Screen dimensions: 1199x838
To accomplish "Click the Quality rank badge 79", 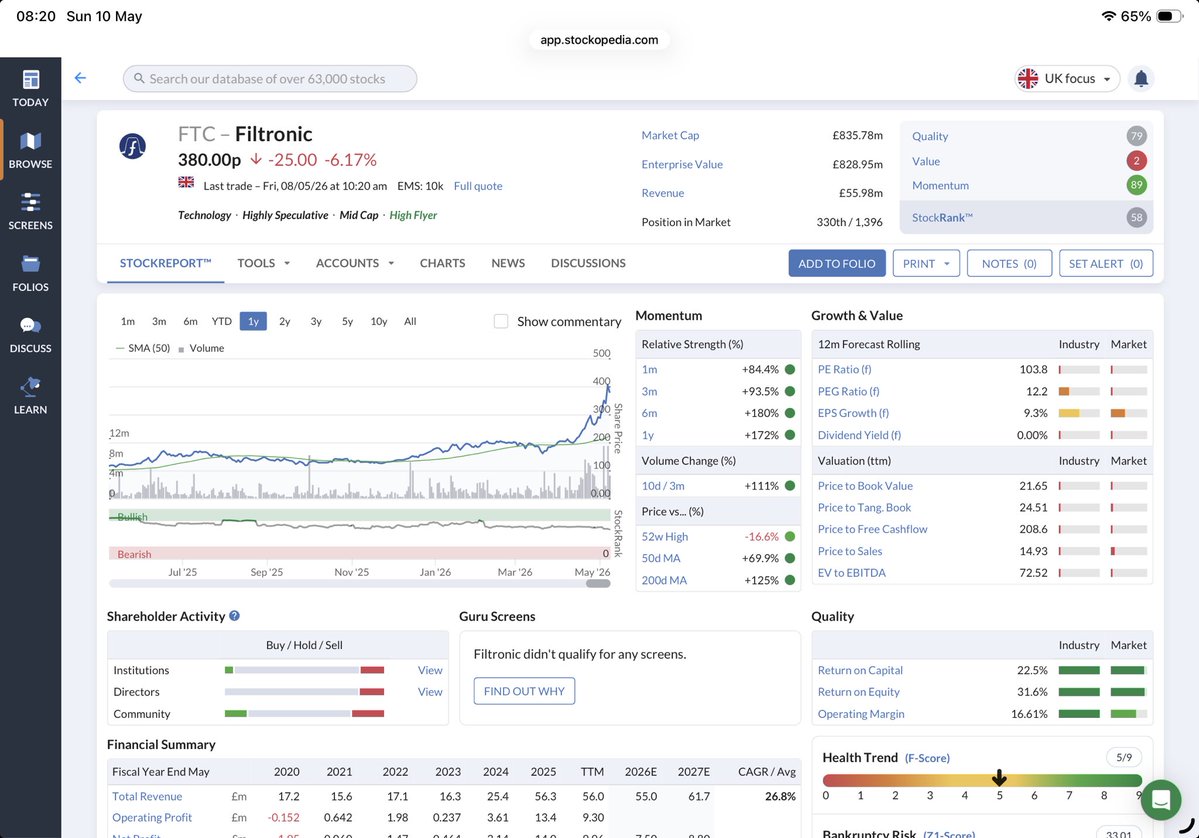I will coord(1136,136).
